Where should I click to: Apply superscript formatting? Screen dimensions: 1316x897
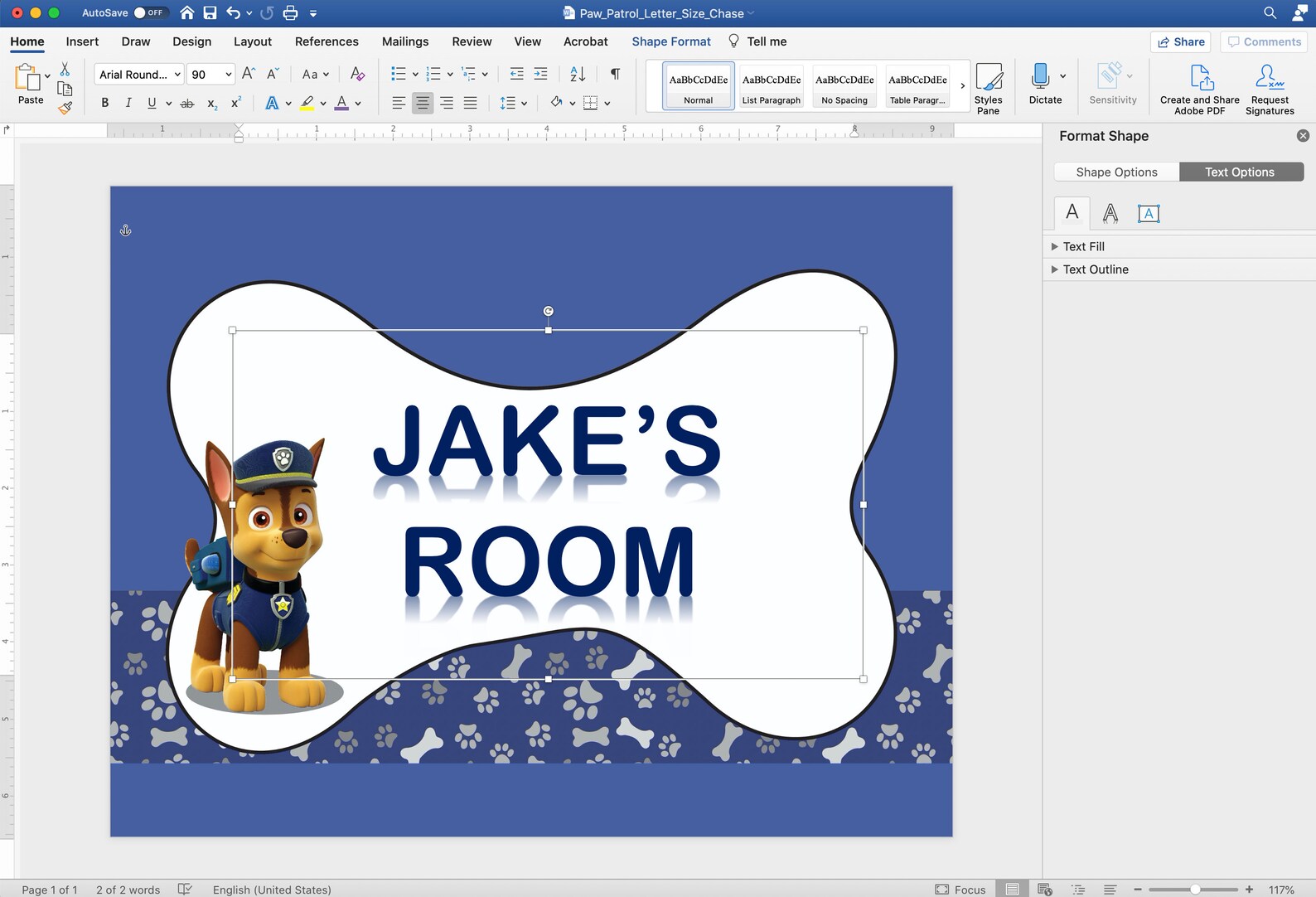(x=236, y=103)
